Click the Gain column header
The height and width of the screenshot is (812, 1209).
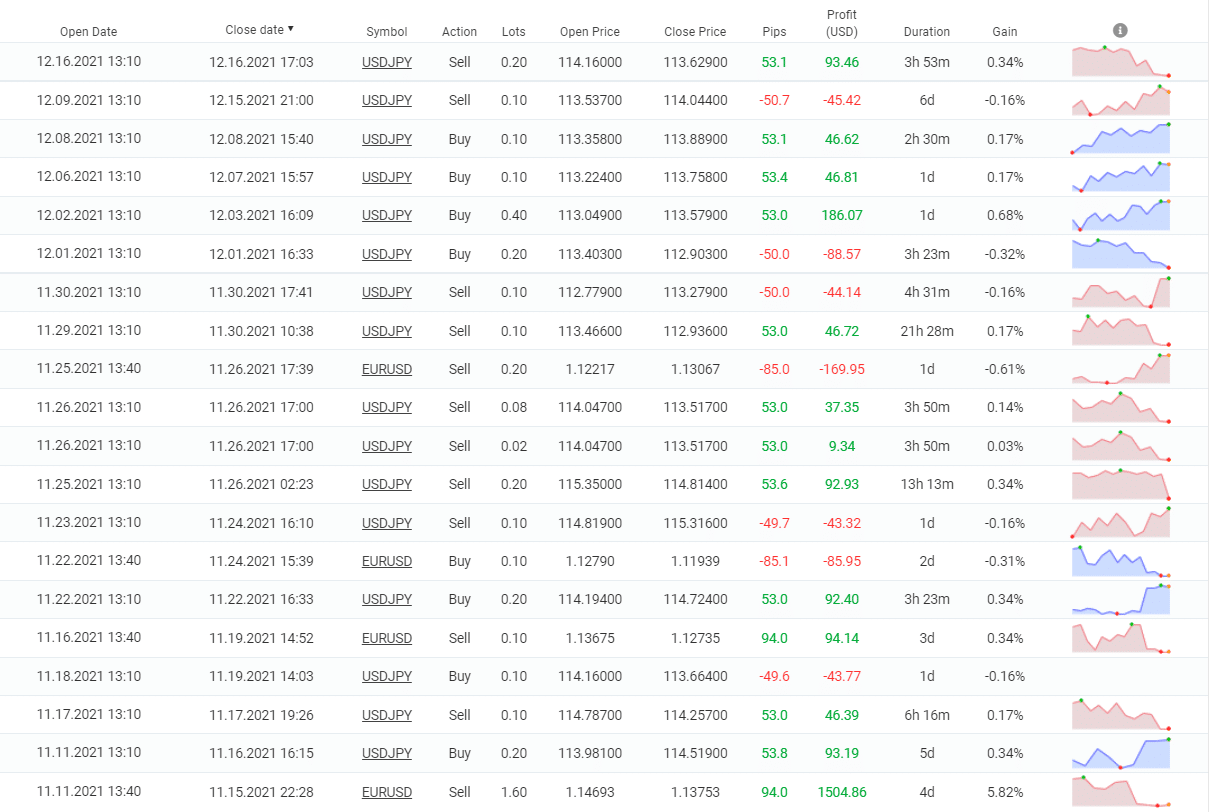pyautogui.click(x=1004, y=32)
